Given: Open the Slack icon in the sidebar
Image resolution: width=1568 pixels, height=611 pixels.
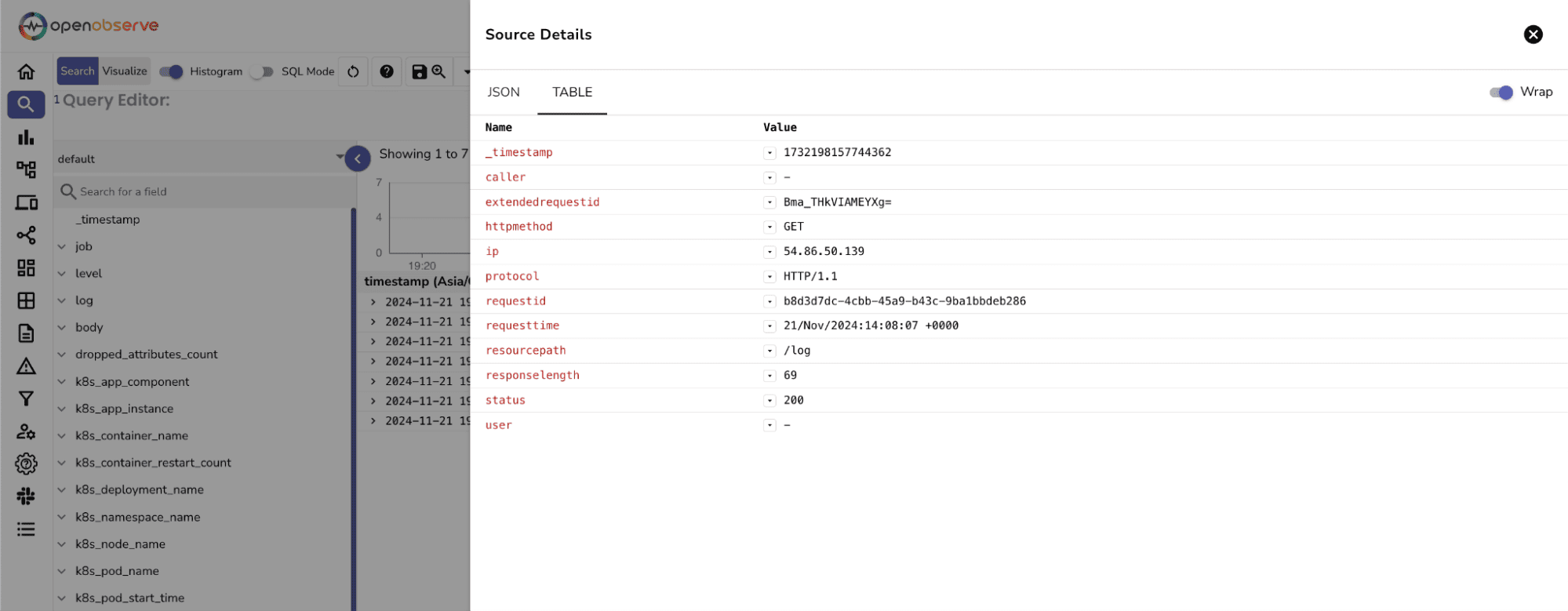Looking at the screenshot, I should (25, 496).
